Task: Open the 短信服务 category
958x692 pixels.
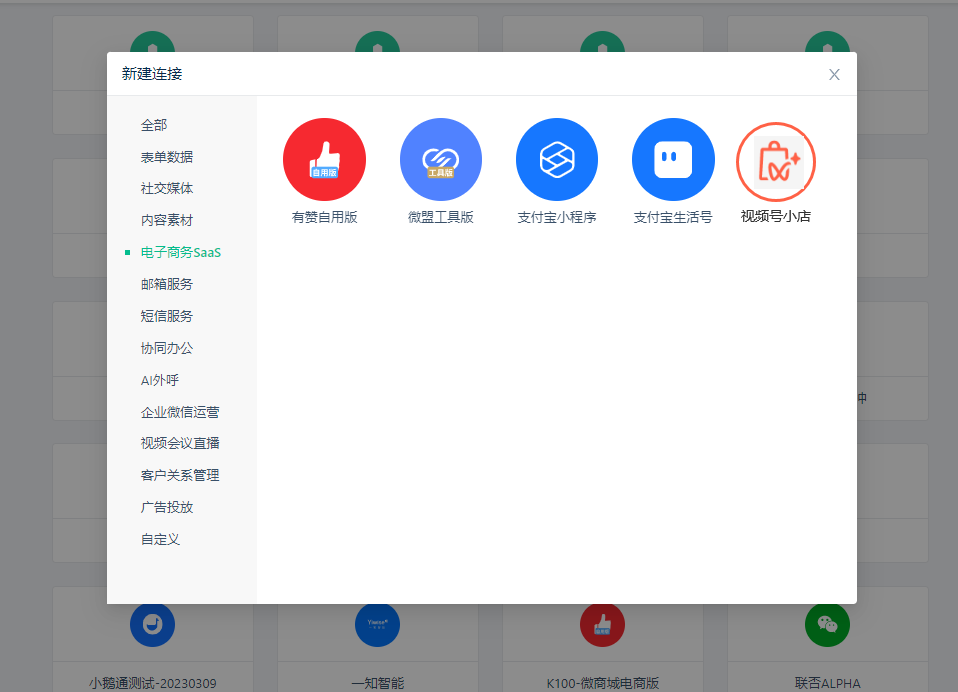Action: pos(167,316)
